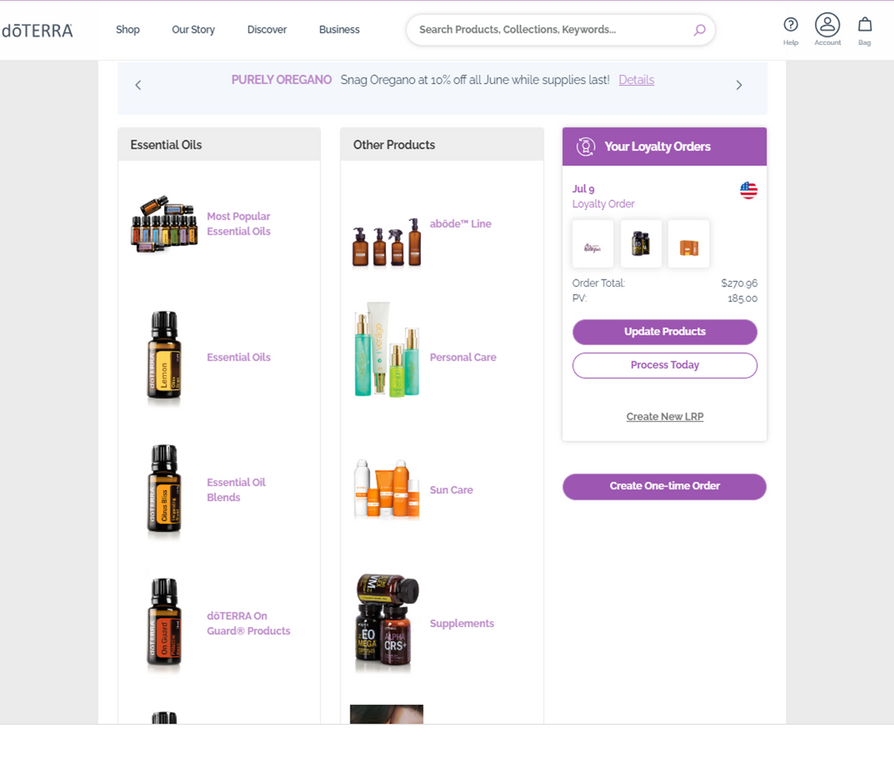Viewport: 894px width, 760px height.
Task: Go to previous promo banner
Action: pos(138,85)
